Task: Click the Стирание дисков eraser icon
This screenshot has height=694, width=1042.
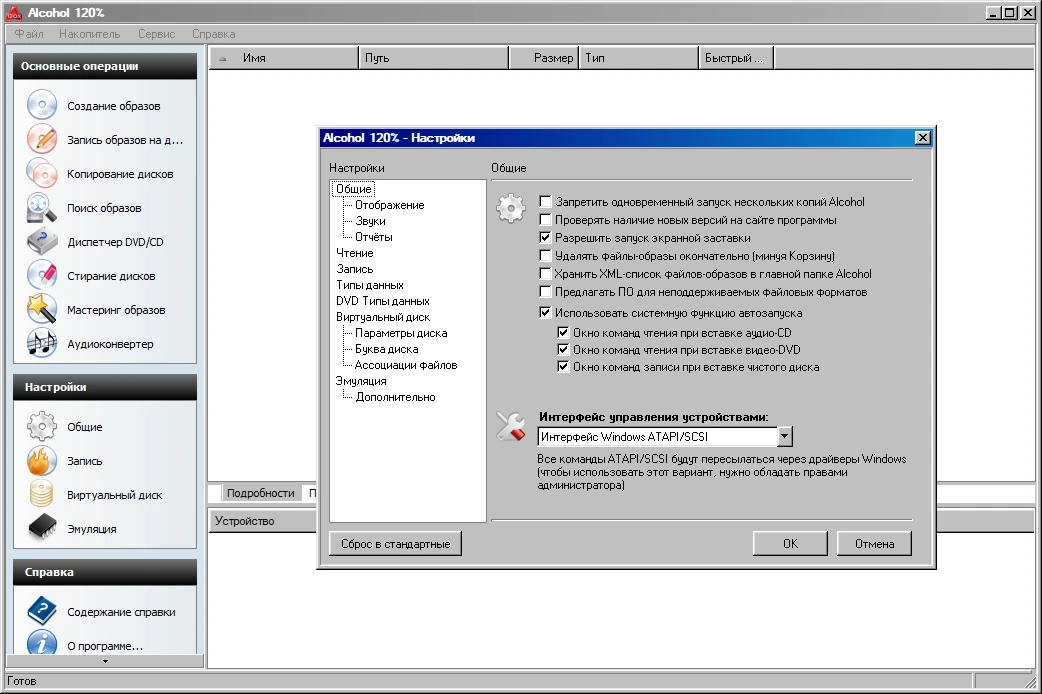Action: pos(42,275)
